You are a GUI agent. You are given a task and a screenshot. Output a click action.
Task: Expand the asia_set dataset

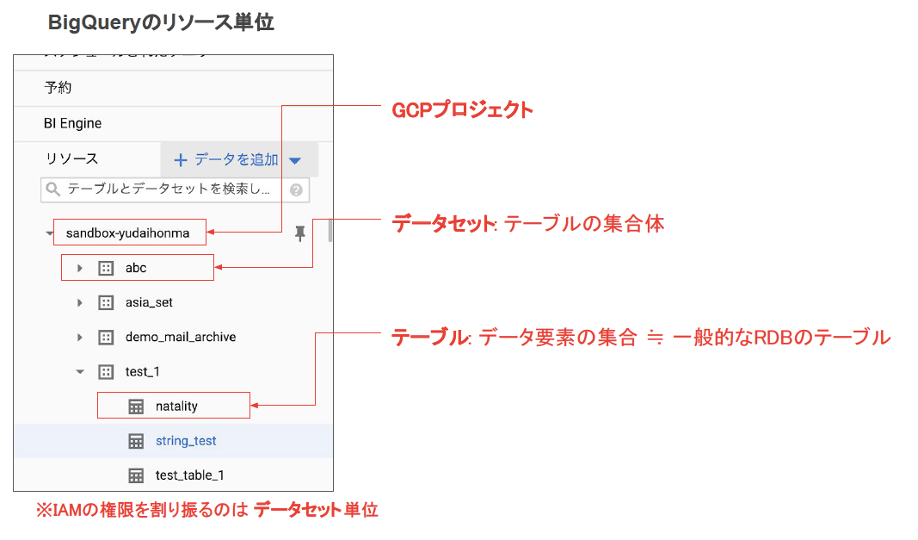(x=80, y=303)
